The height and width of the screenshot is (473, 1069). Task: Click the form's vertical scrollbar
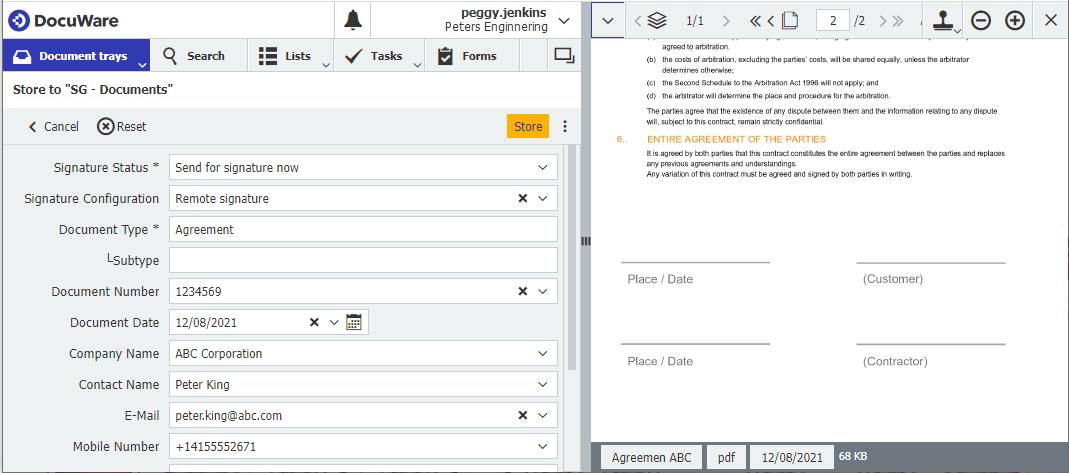click(573, 258)
